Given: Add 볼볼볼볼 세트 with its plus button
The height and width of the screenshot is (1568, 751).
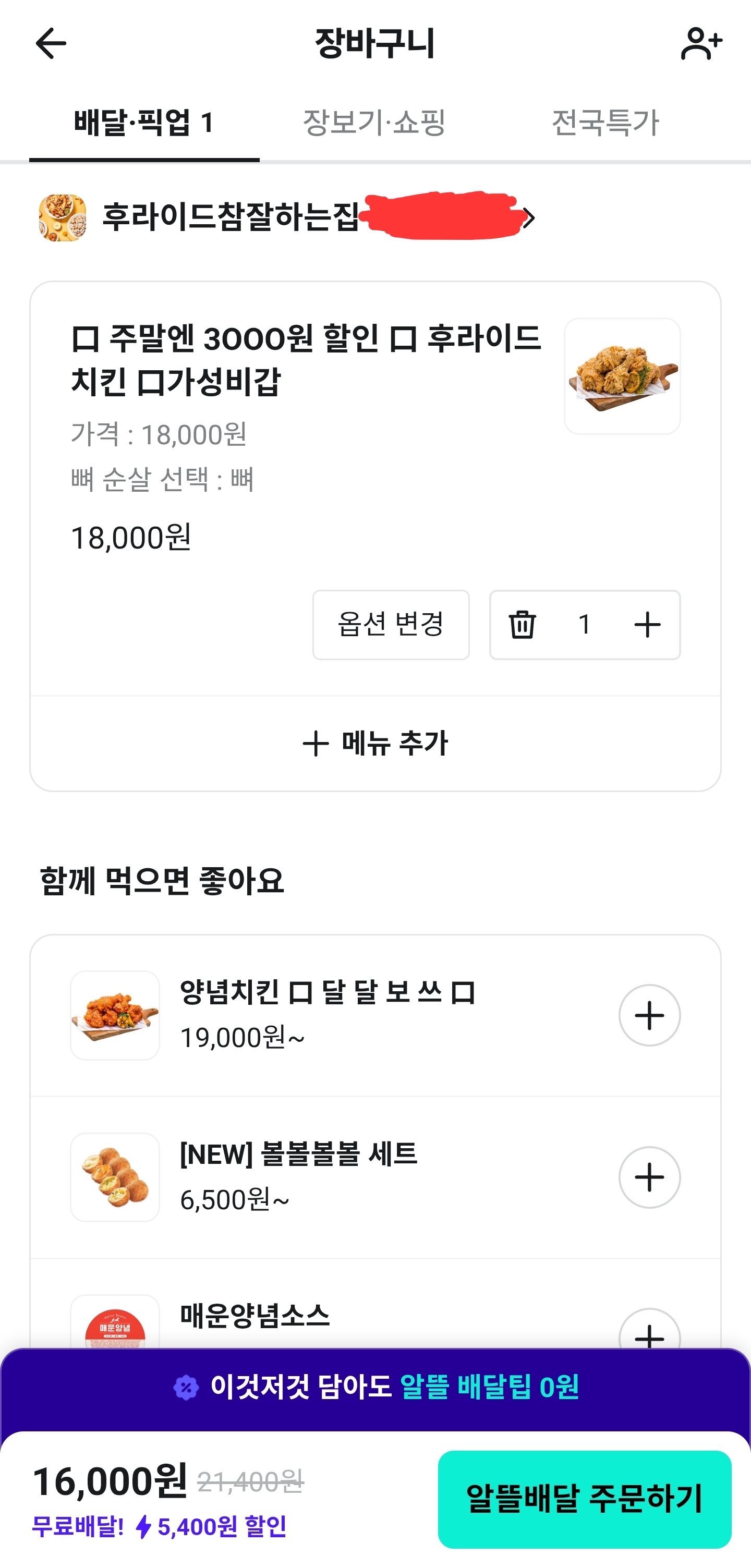Looking at the screenshot, I should [649, 1177].
